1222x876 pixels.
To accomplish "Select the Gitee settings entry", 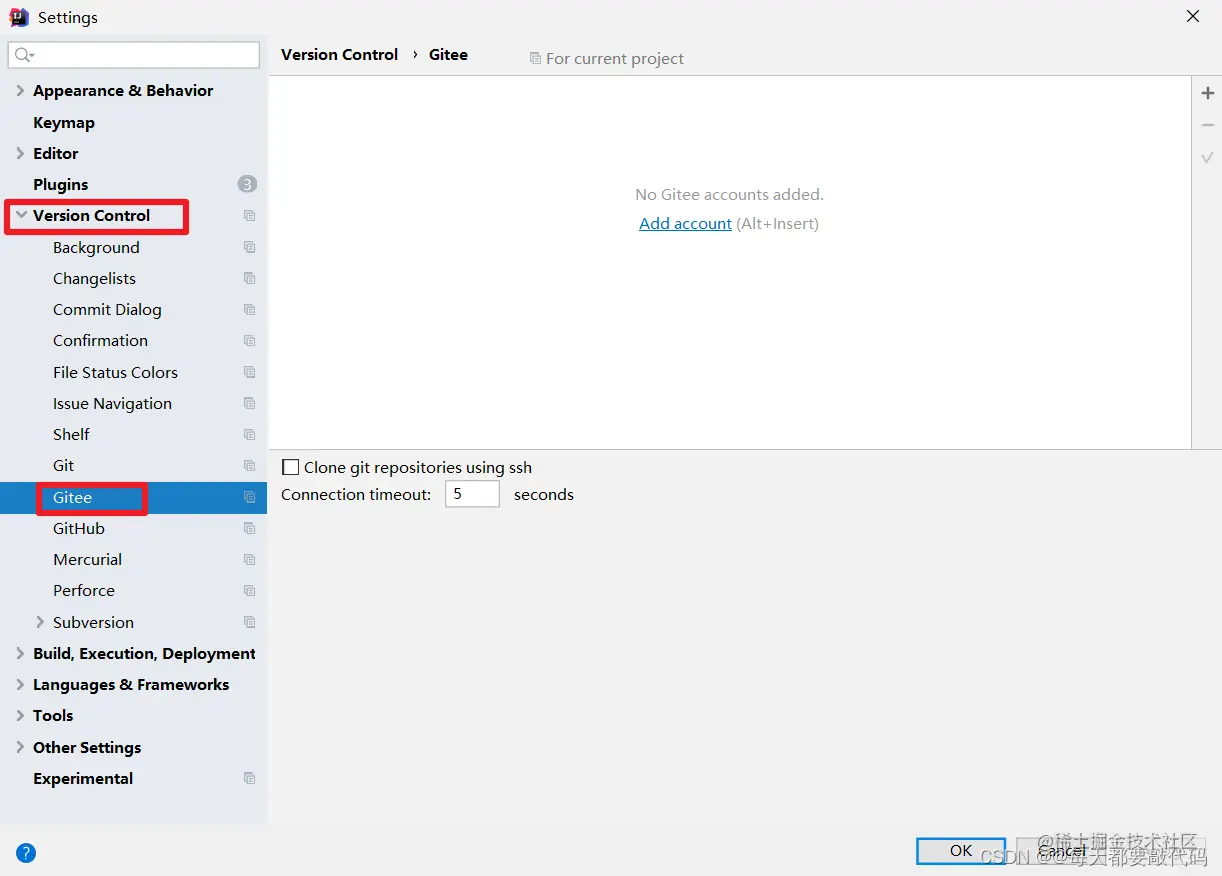I will point(134,497).
